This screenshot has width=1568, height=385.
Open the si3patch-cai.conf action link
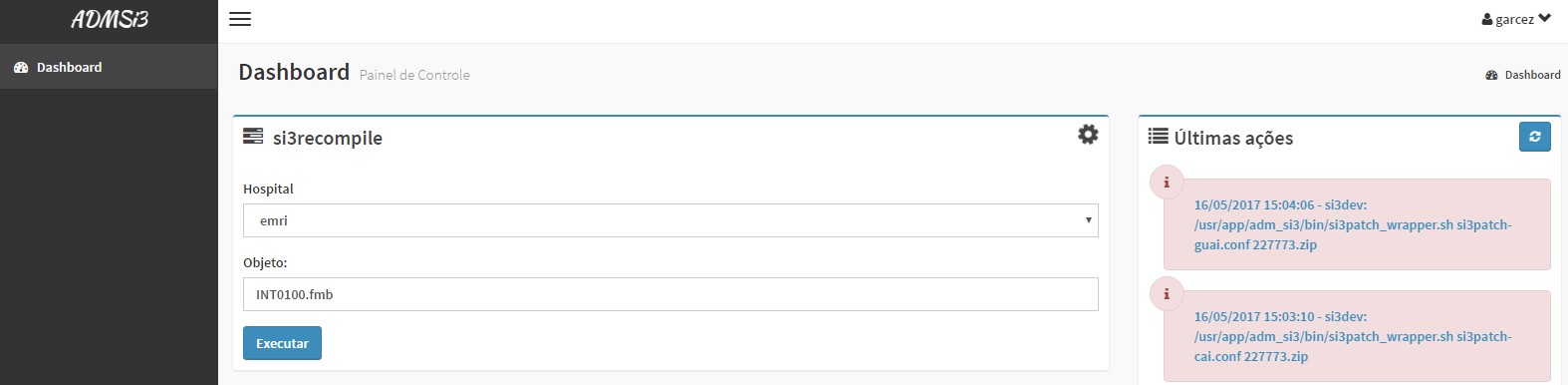[x=1353, y=336]
